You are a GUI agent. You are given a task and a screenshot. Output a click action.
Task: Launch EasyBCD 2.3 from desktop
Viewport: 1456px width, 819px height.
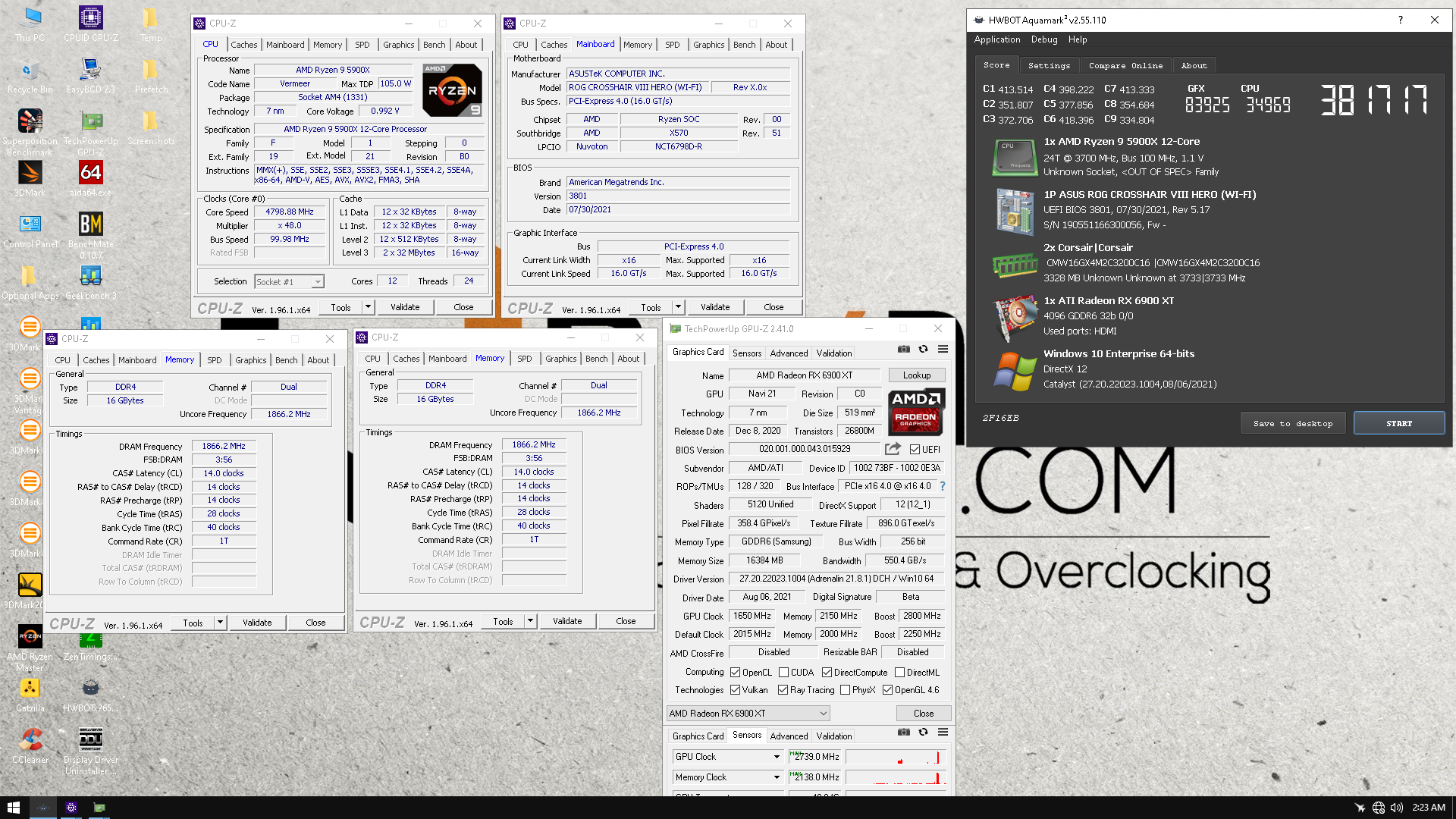point(90,76)
